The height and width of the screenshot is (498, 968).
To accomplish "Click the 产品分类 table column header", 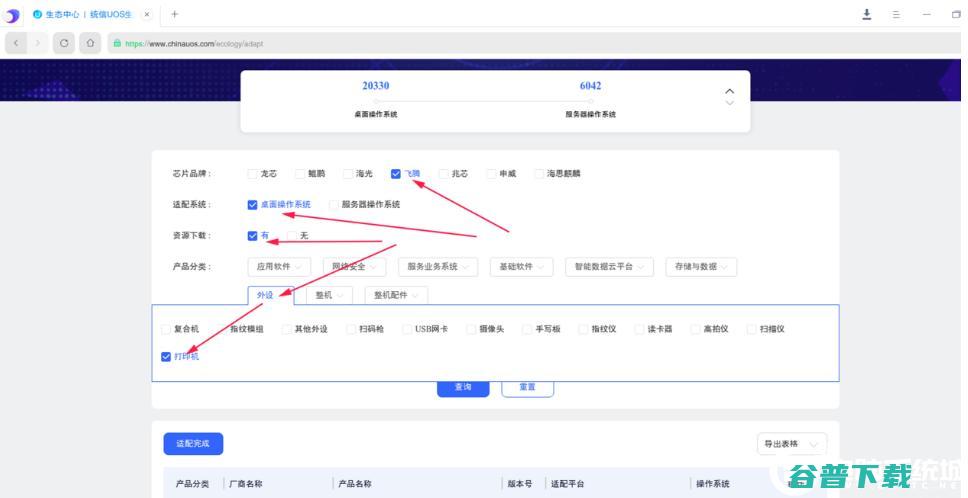I will tap(192, 484).
